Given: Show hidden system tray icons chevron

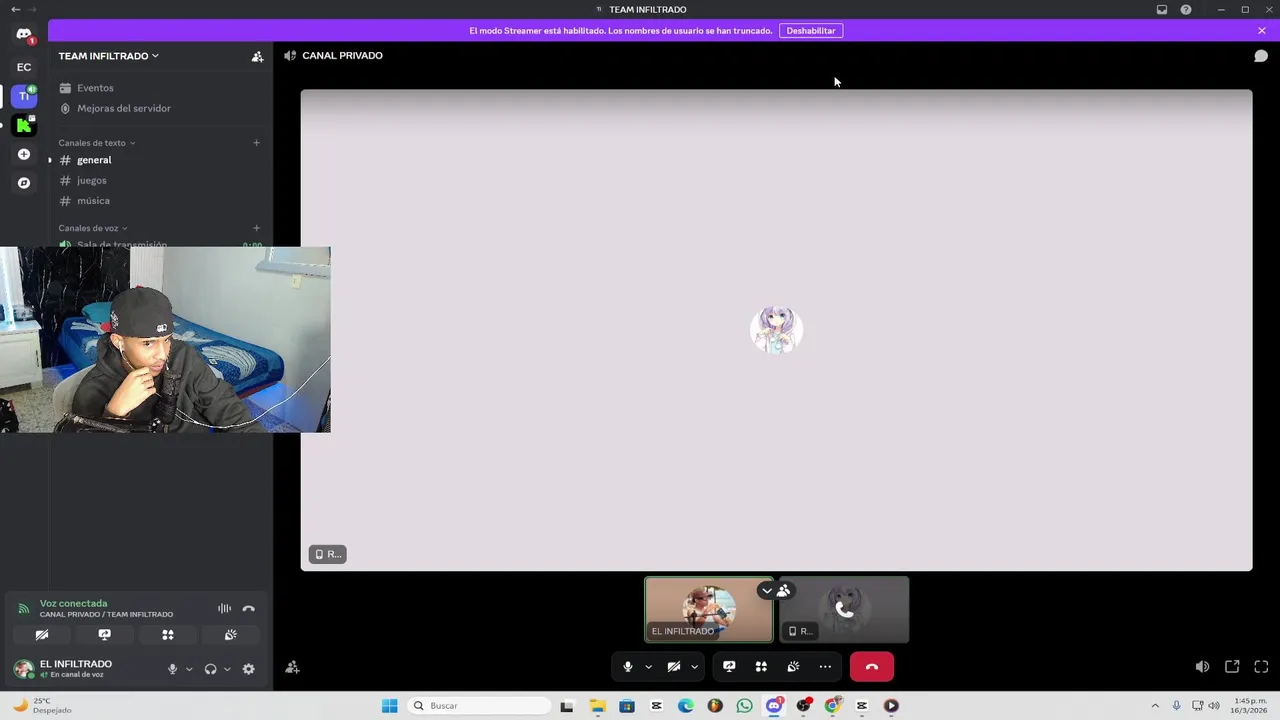Looking at the screenshot, I should tap(1155, 706).
